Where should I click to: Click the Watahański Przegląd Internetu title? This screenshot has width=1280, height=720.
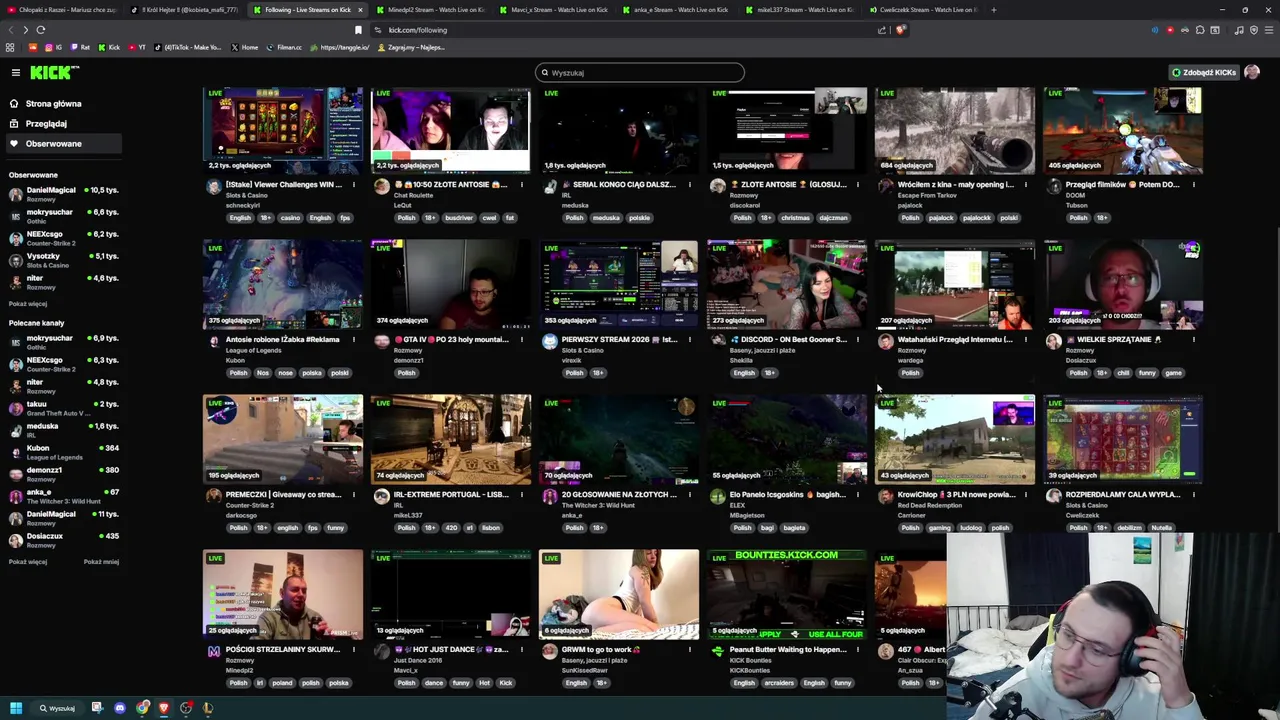click(955, 339)
